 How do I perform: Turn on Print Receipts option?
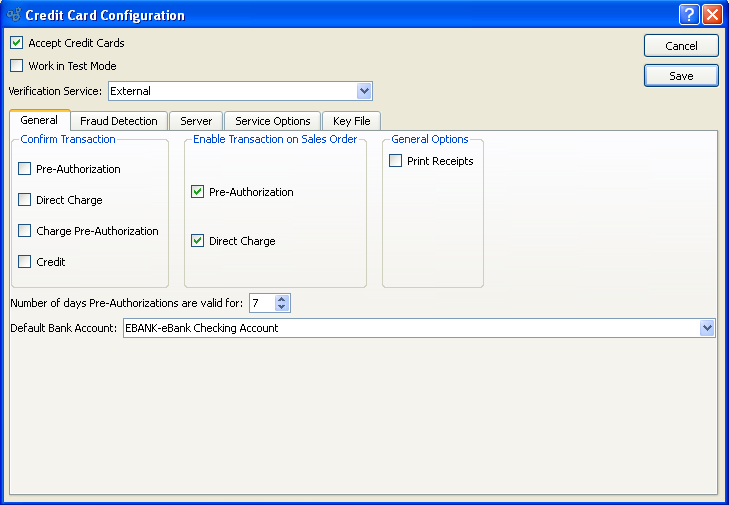(396, 161)
